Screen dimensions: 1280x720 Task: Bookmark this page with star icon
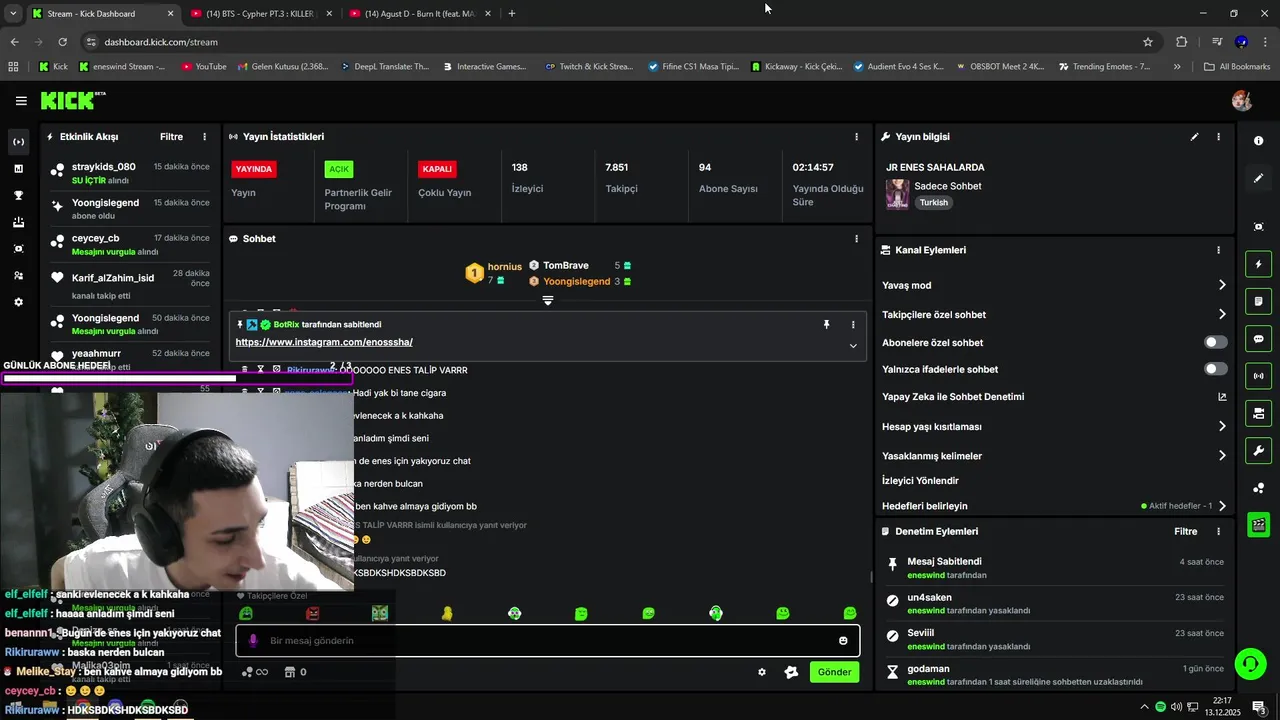point(1148,42)
